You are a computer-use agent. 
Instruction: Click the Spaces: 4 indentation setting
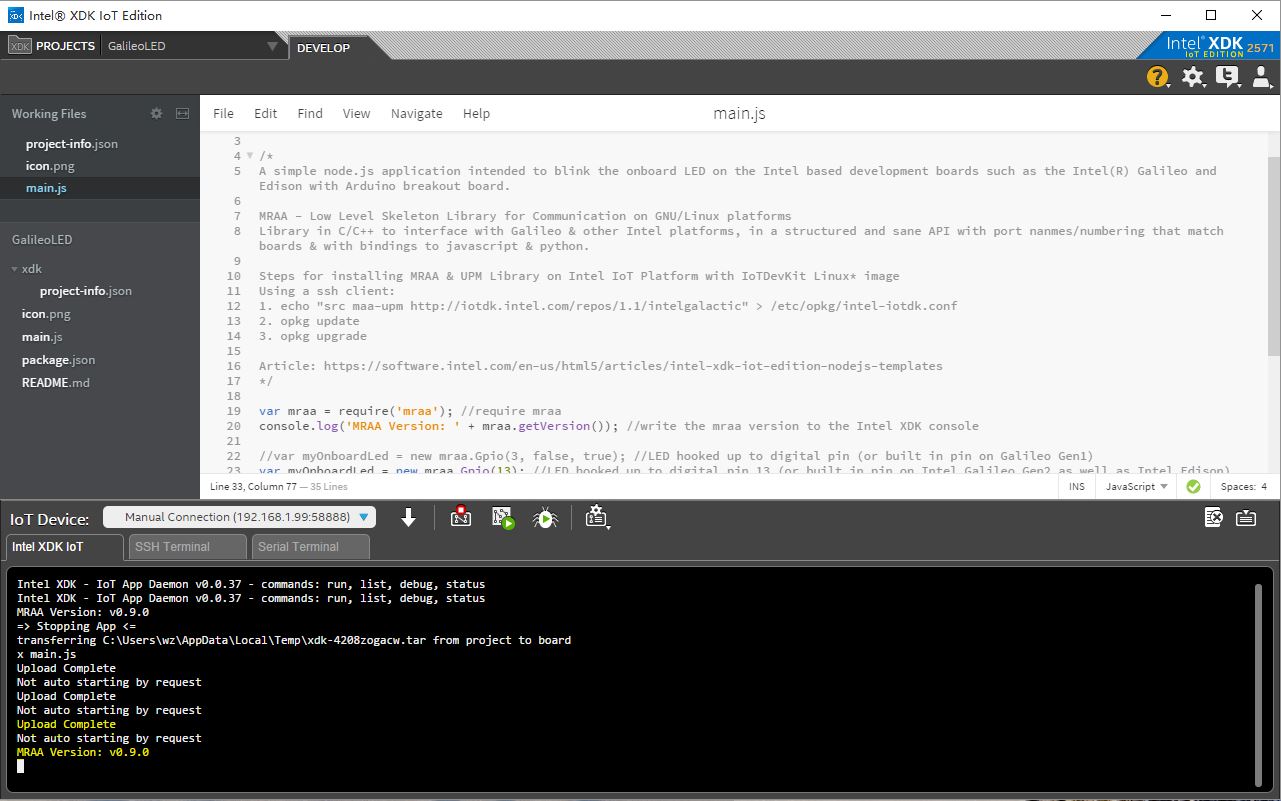pos(1244,487)
